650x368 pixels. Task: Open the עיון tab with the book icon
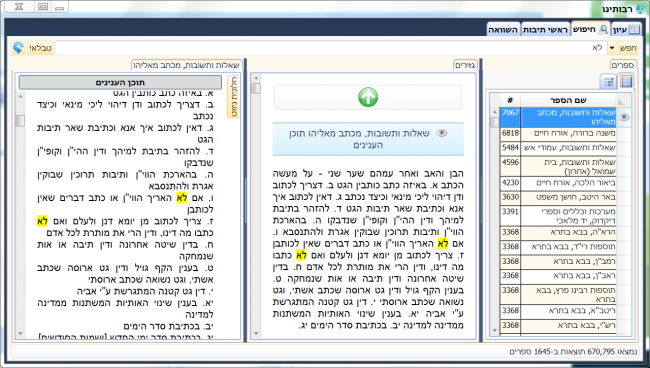pos(626,29)
